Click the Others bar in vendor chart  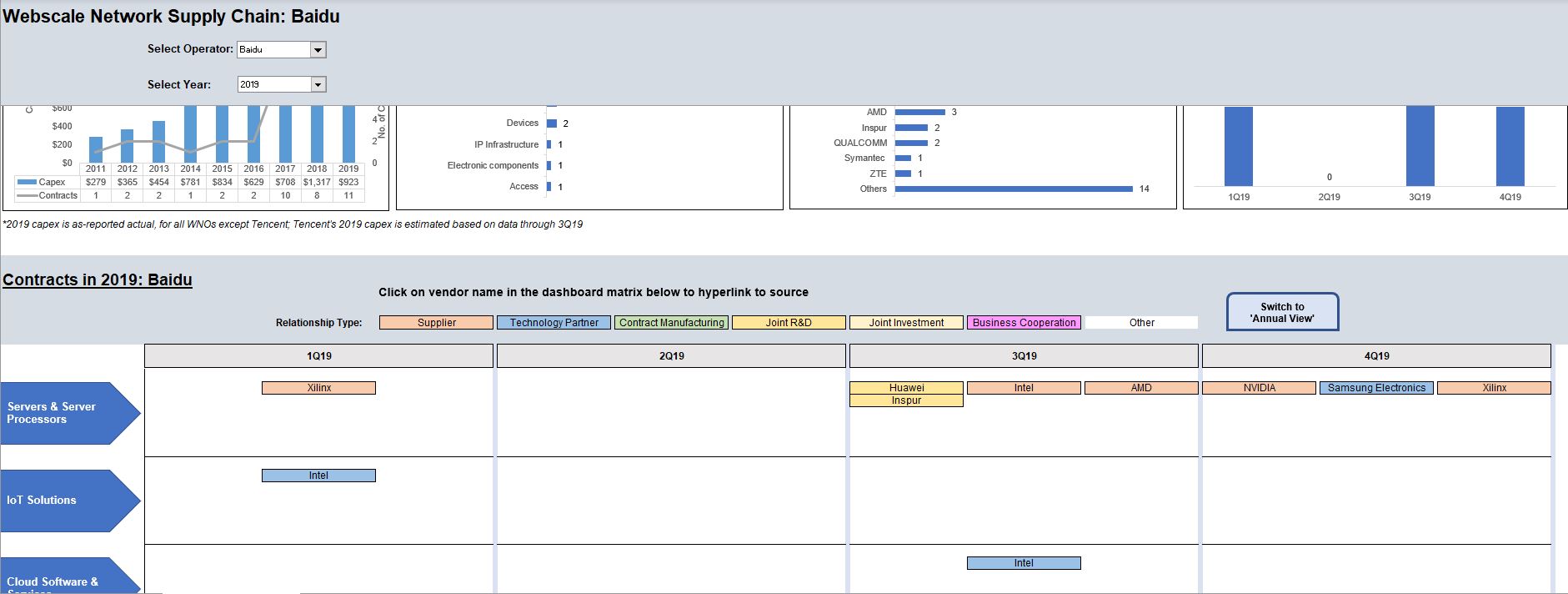[x=1013, y=189]
